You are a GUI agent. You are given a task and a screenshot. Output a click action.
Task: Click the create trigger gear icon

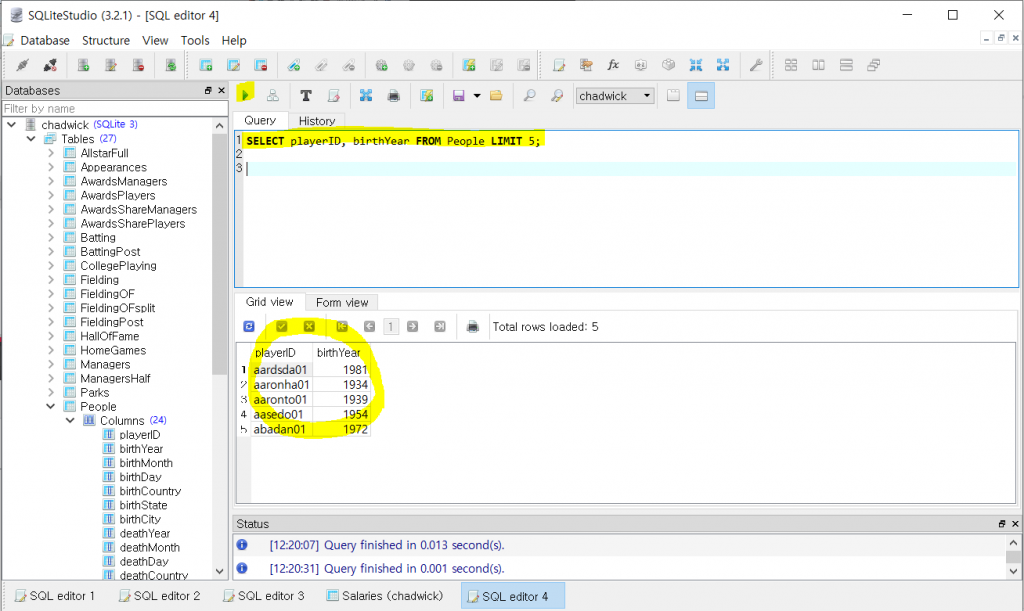(381, 65)
